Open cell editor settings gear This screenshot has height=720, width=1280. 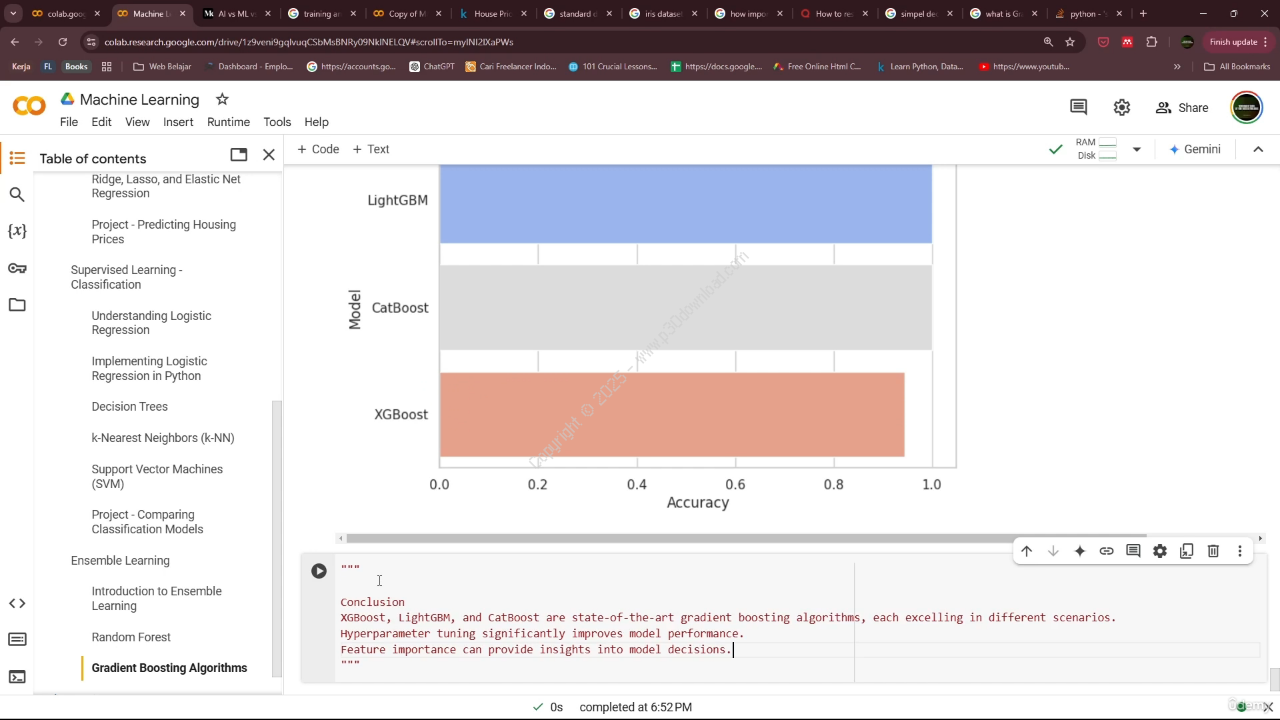tap(1160, 551)
